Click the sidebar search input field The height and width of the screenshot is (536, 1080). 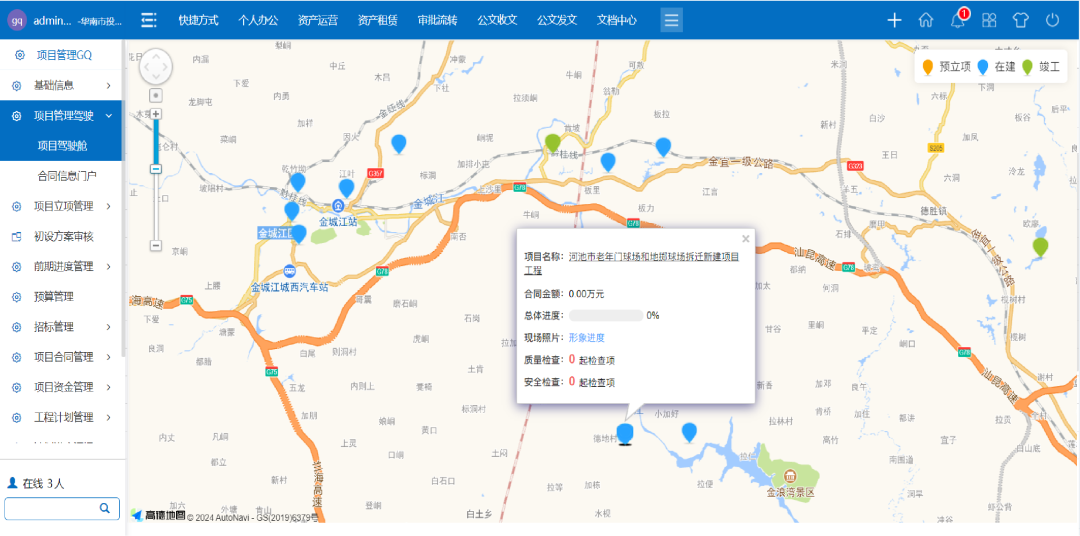click(50, 508)
